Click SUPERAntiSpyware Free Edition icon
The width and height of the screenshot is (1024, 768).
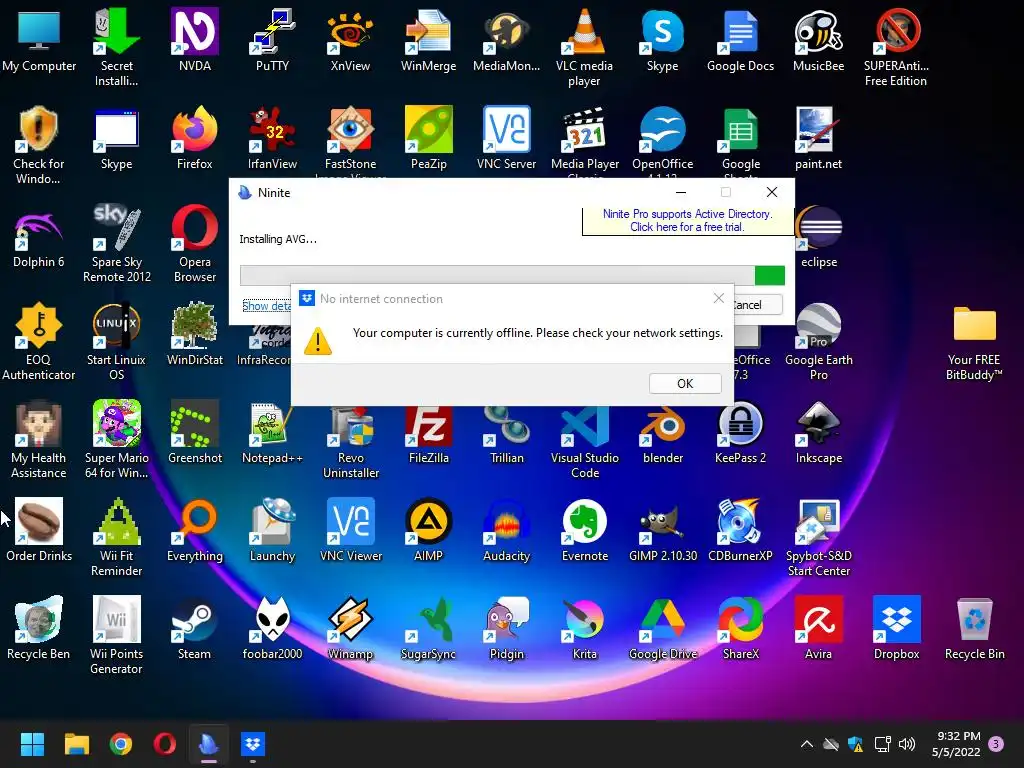tap(896, 47)
